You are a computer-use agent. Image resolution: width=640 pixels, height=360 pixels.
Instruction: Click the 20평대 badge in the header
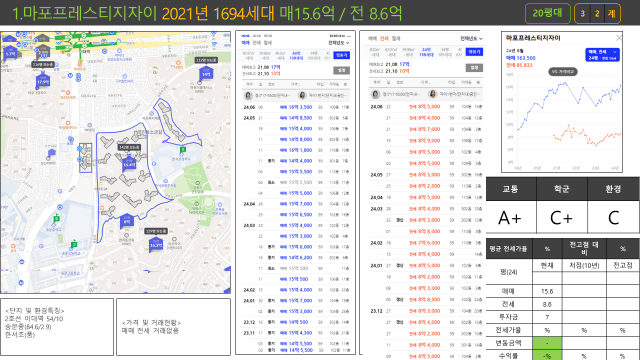coord(547,13)
